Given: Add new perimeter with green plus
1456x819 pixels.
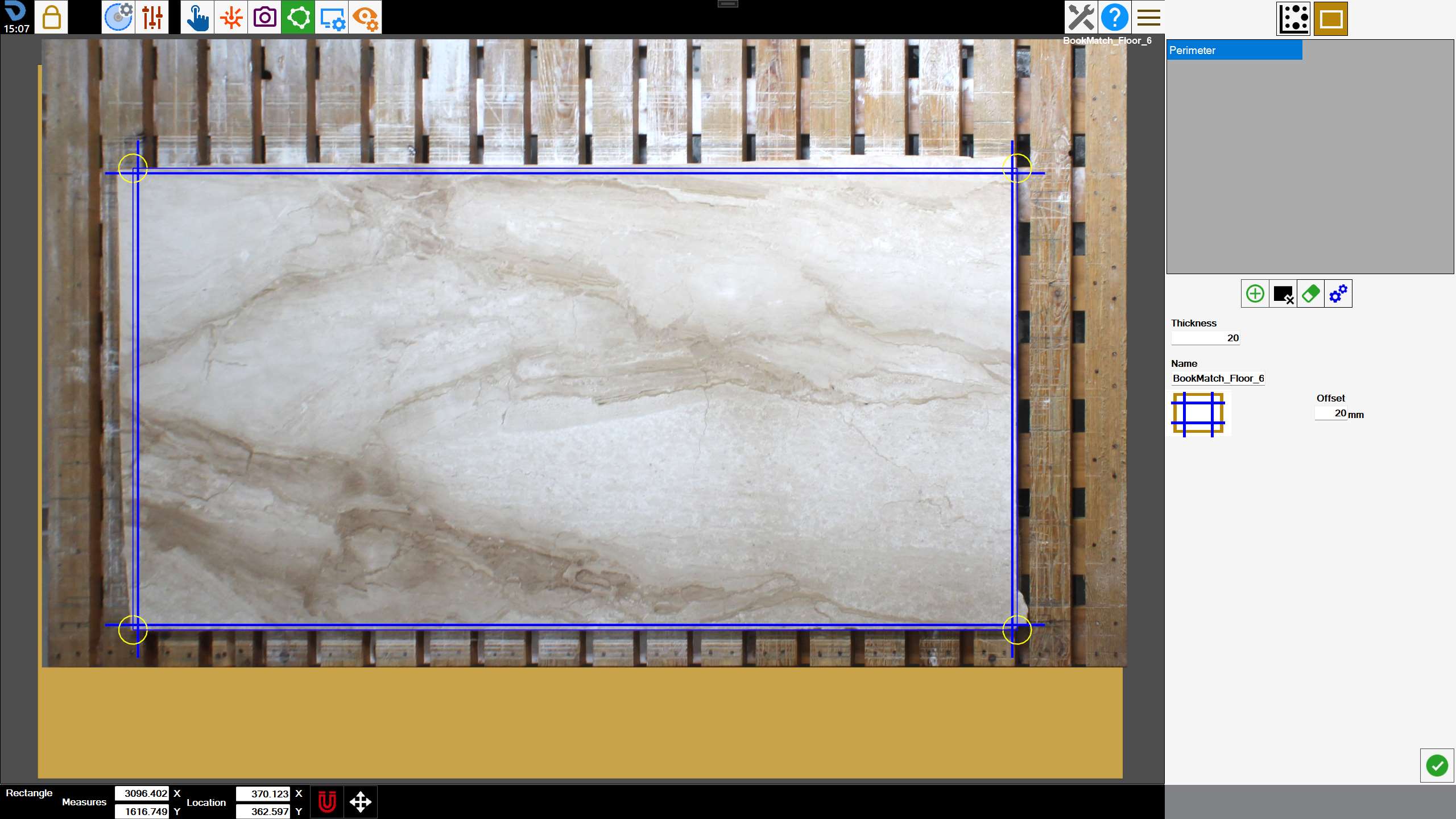Looking at the screenshot, I should [x=1255, y=293].
